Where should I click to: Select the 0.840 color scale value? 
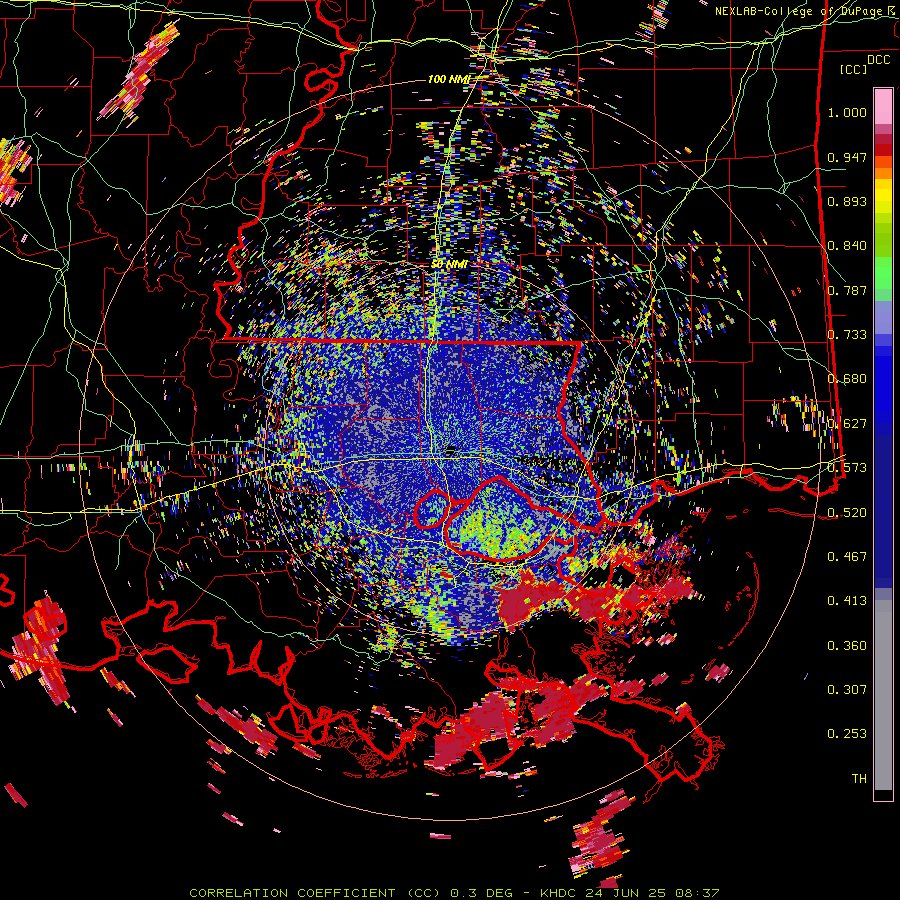(x=847, y=246)
